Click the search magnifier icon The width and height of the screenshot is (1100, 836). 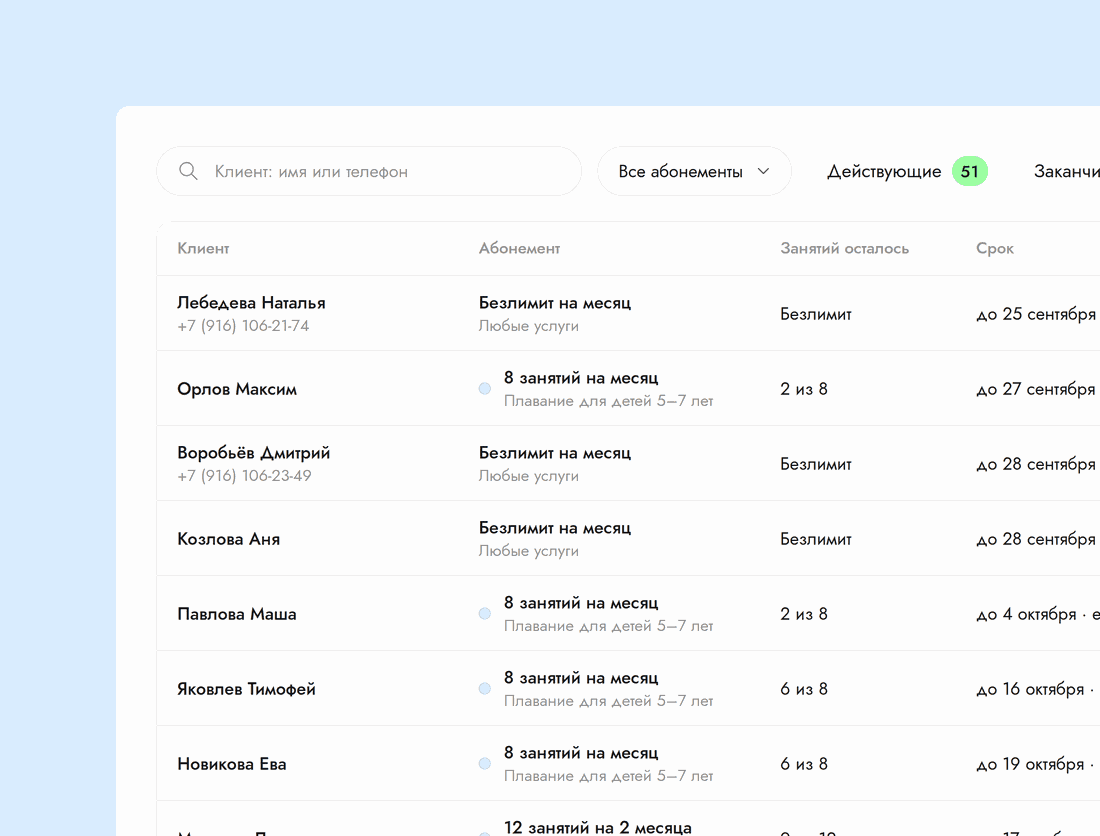(188, 171)
